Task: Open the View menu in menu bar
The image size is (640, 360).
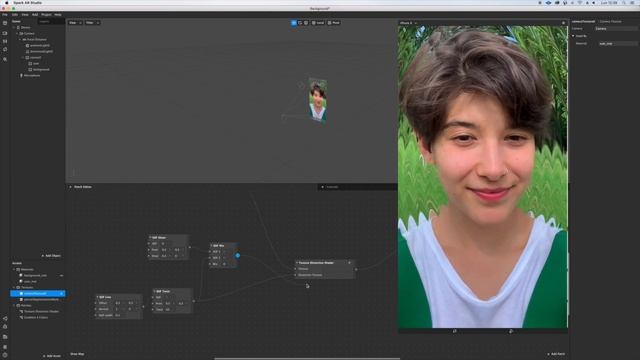Action: (x=25, y=15)
